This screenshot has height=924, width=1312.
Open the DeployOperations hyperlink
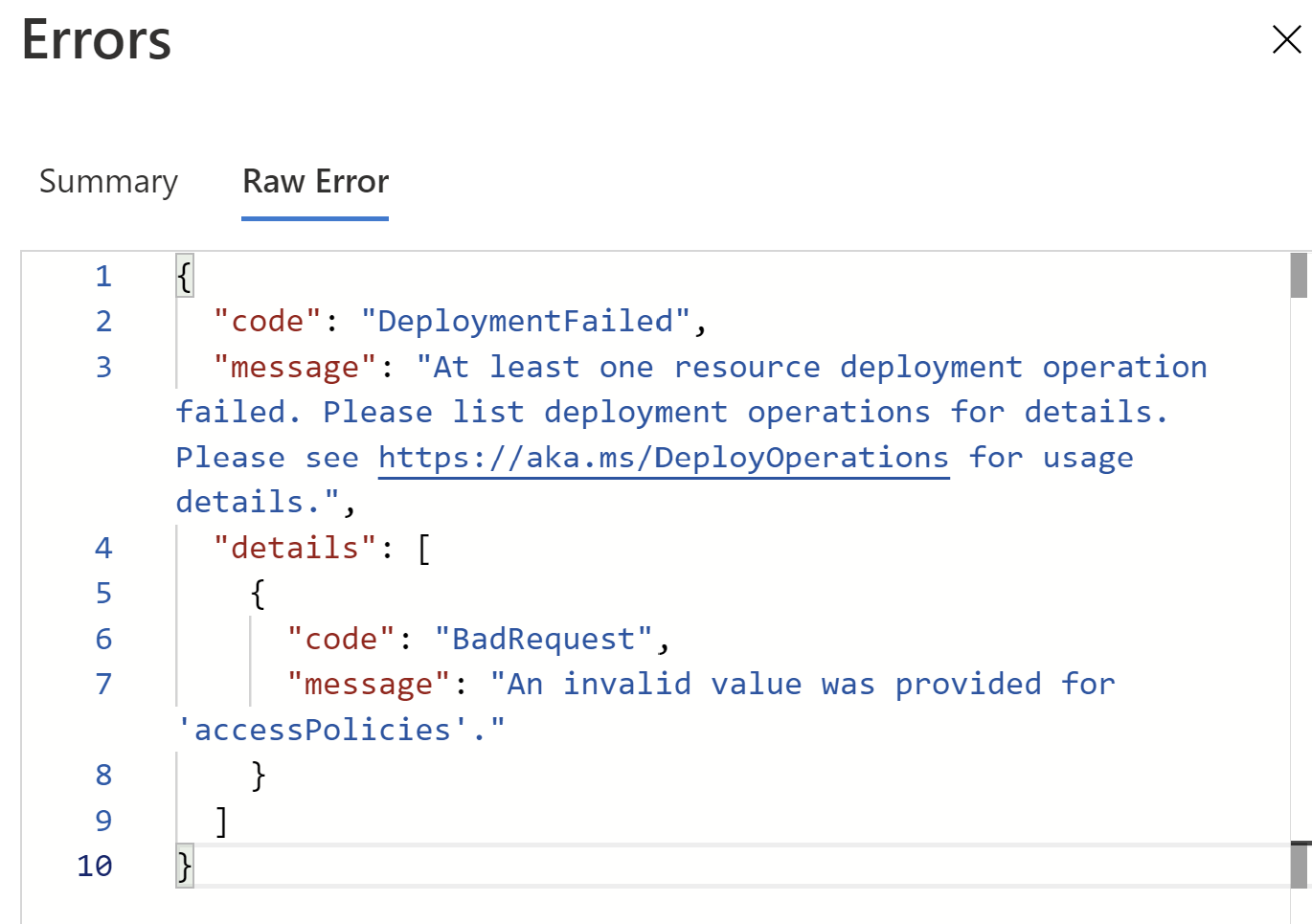663,457
